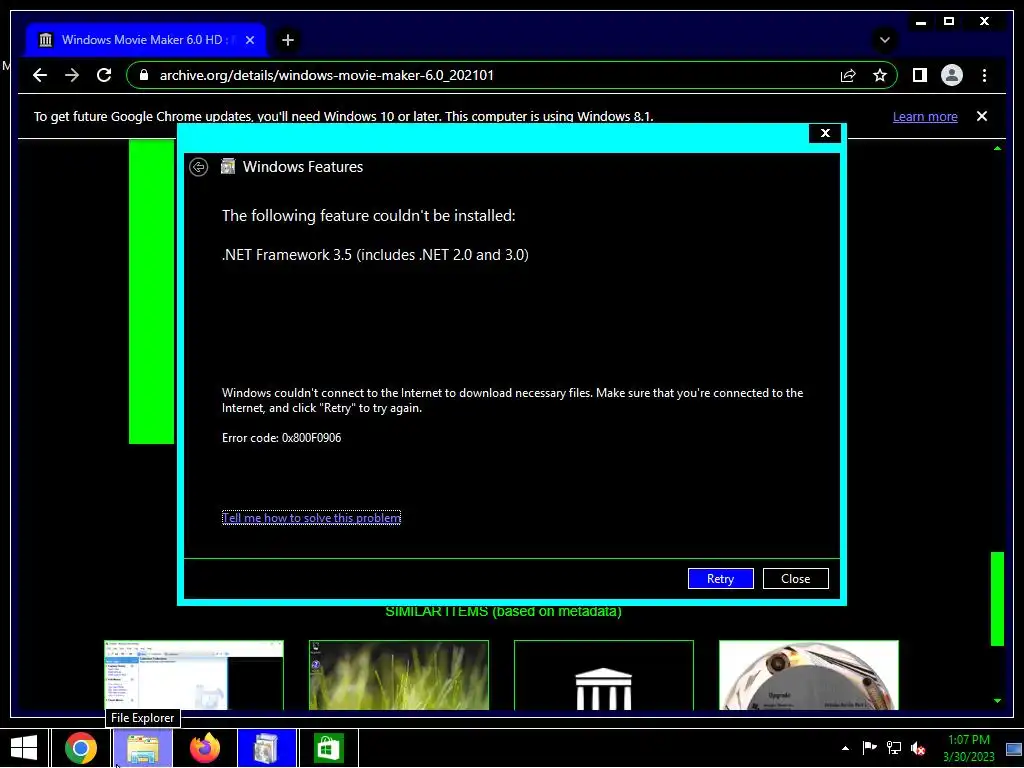Open Chrome profile avatar menu
1024x768 pixels.
pyautogui.click(x=952, y=75)
